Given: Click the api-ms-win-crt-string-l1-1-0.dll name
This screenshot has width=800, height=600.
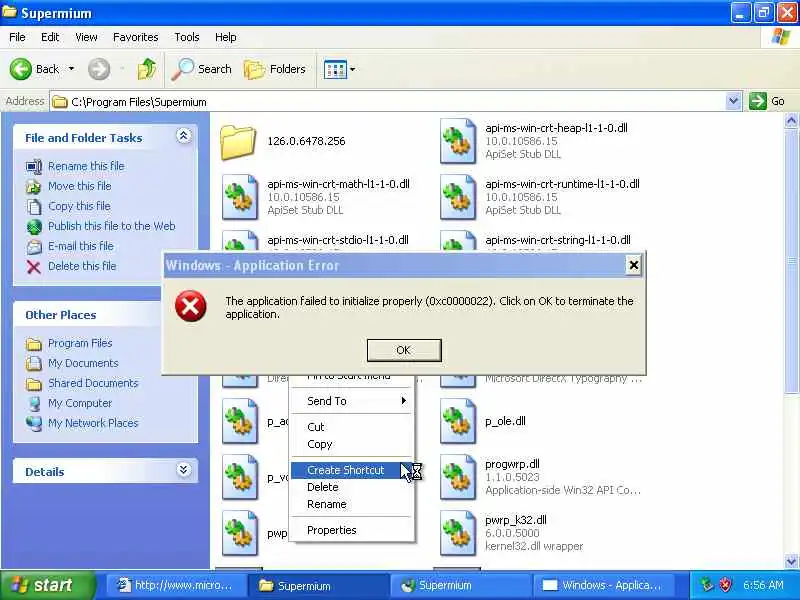Looking at the screenshot, I should click(x=558, y=240).
